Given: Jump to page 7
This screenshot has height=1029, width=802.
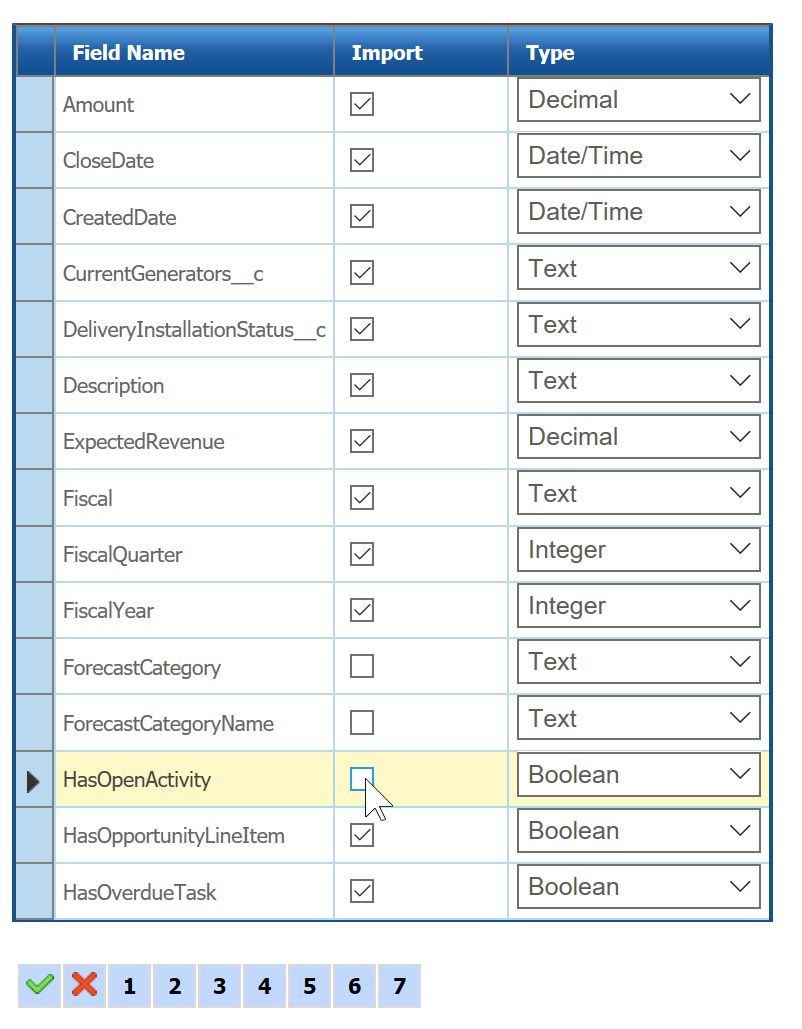Looking at the screenshot, I should point(399,985).
